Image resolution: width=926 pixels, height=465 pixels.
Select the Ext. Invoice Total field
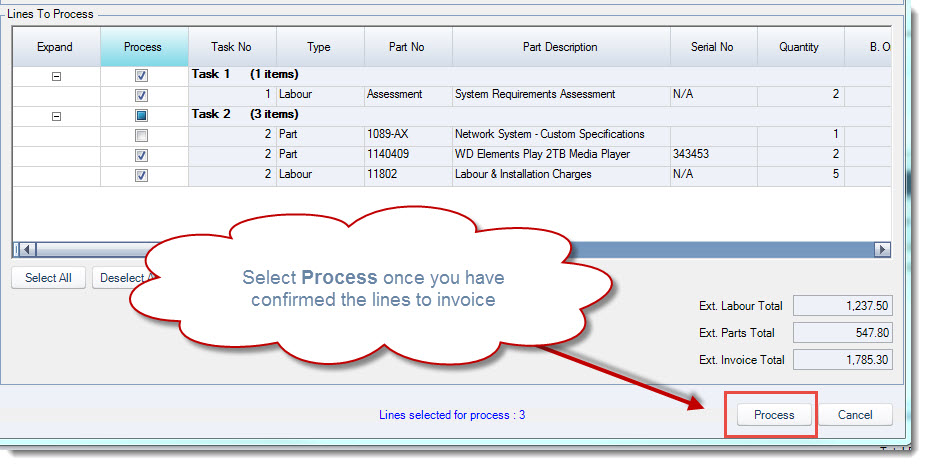843,359
